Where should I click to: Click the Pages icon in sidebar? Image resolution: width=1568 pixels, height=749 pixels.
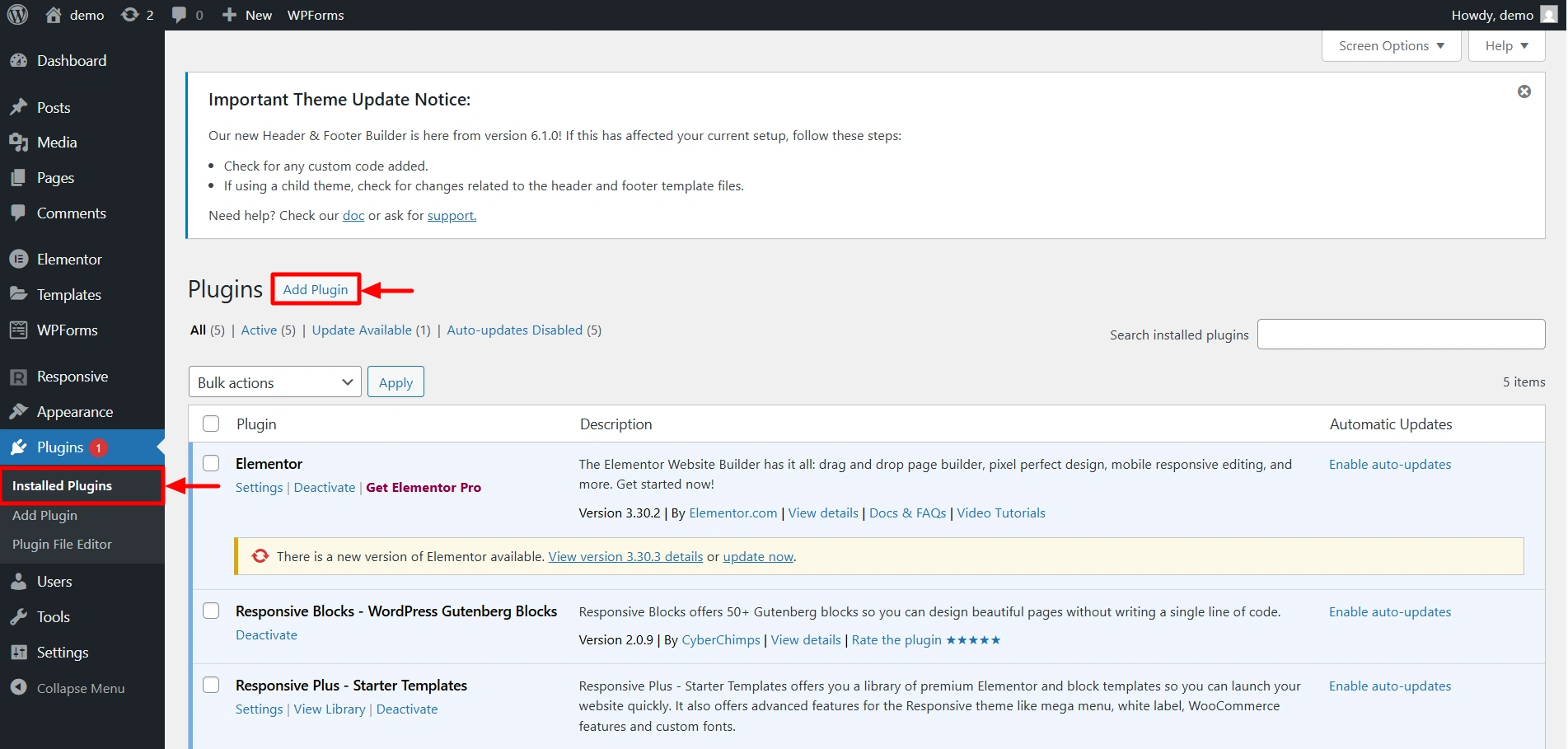[x=18, y=178]
